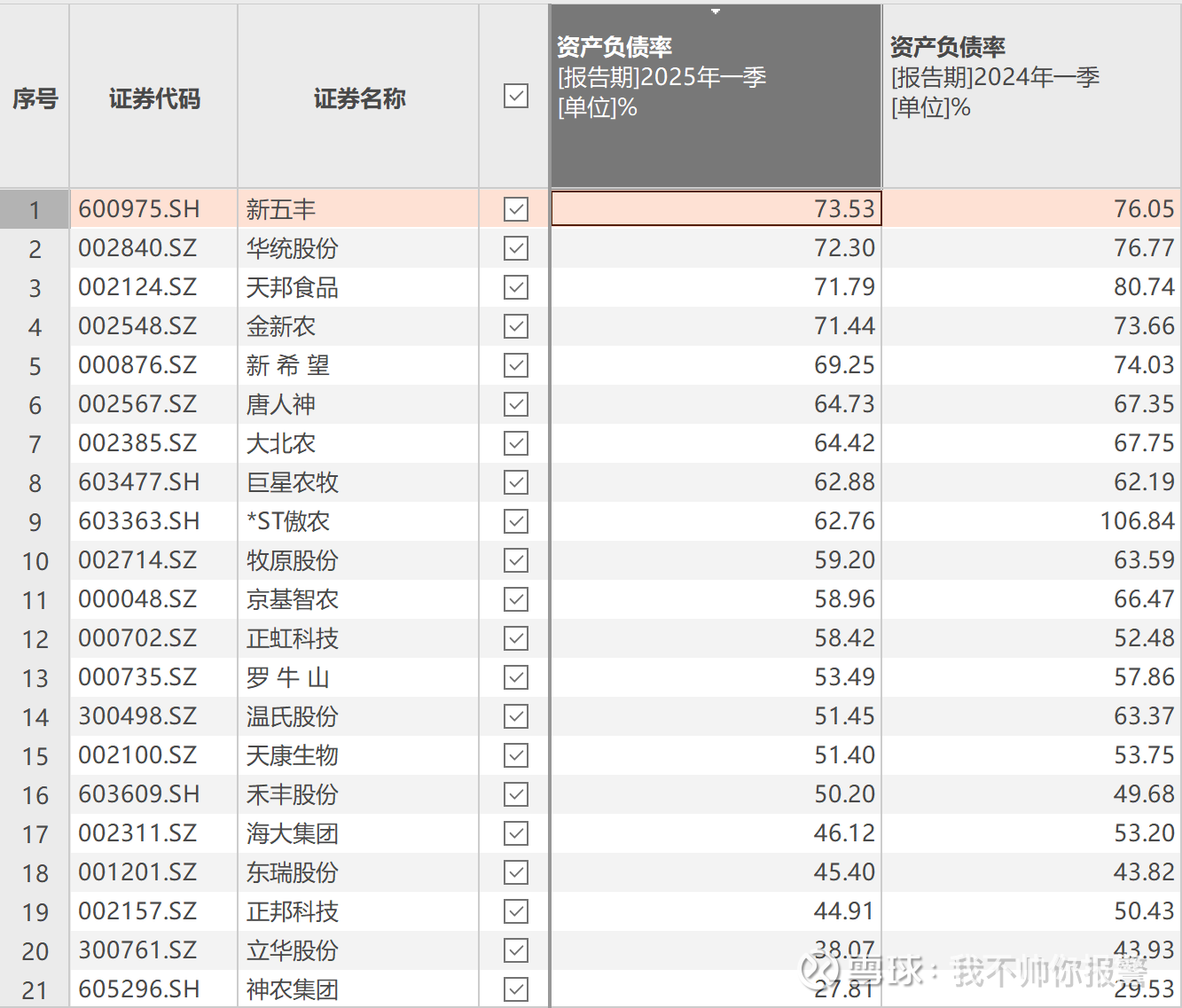The height and width of the screenshot is (1008, 1182).
Task: Uncheck the checkbox for 新五丰 row
Action: [515, 209]
